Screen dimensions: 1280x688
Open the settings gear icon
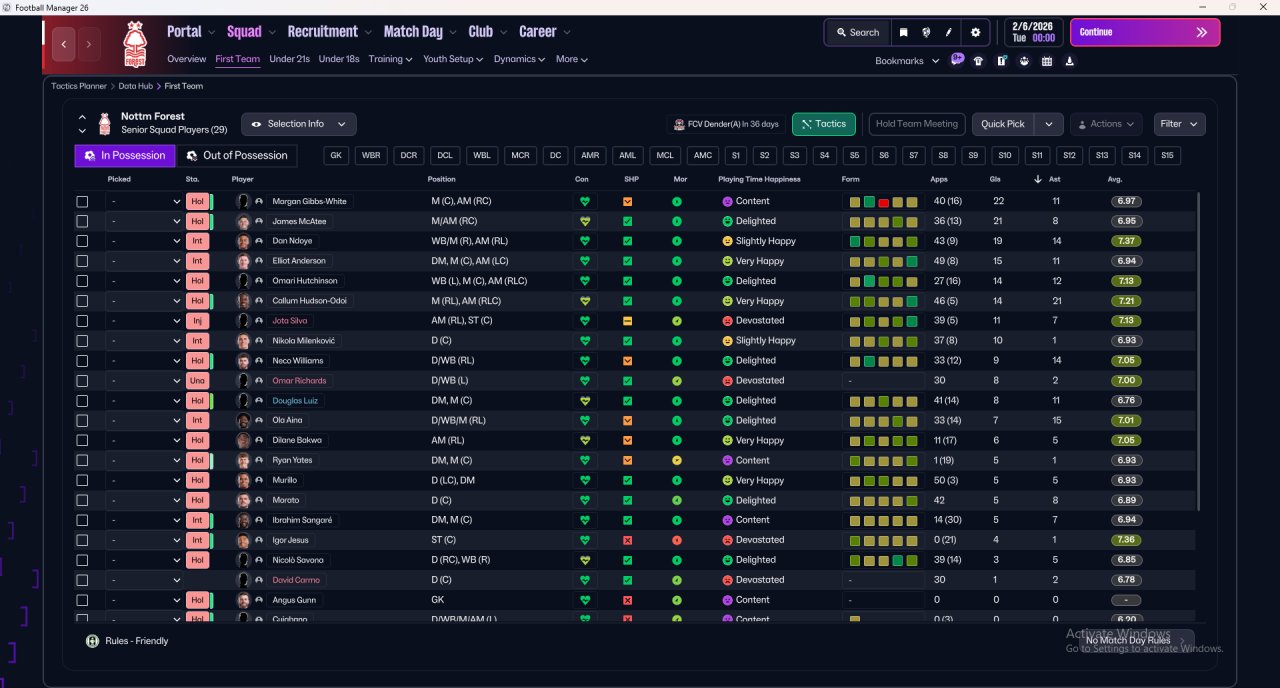click(976, 32)
